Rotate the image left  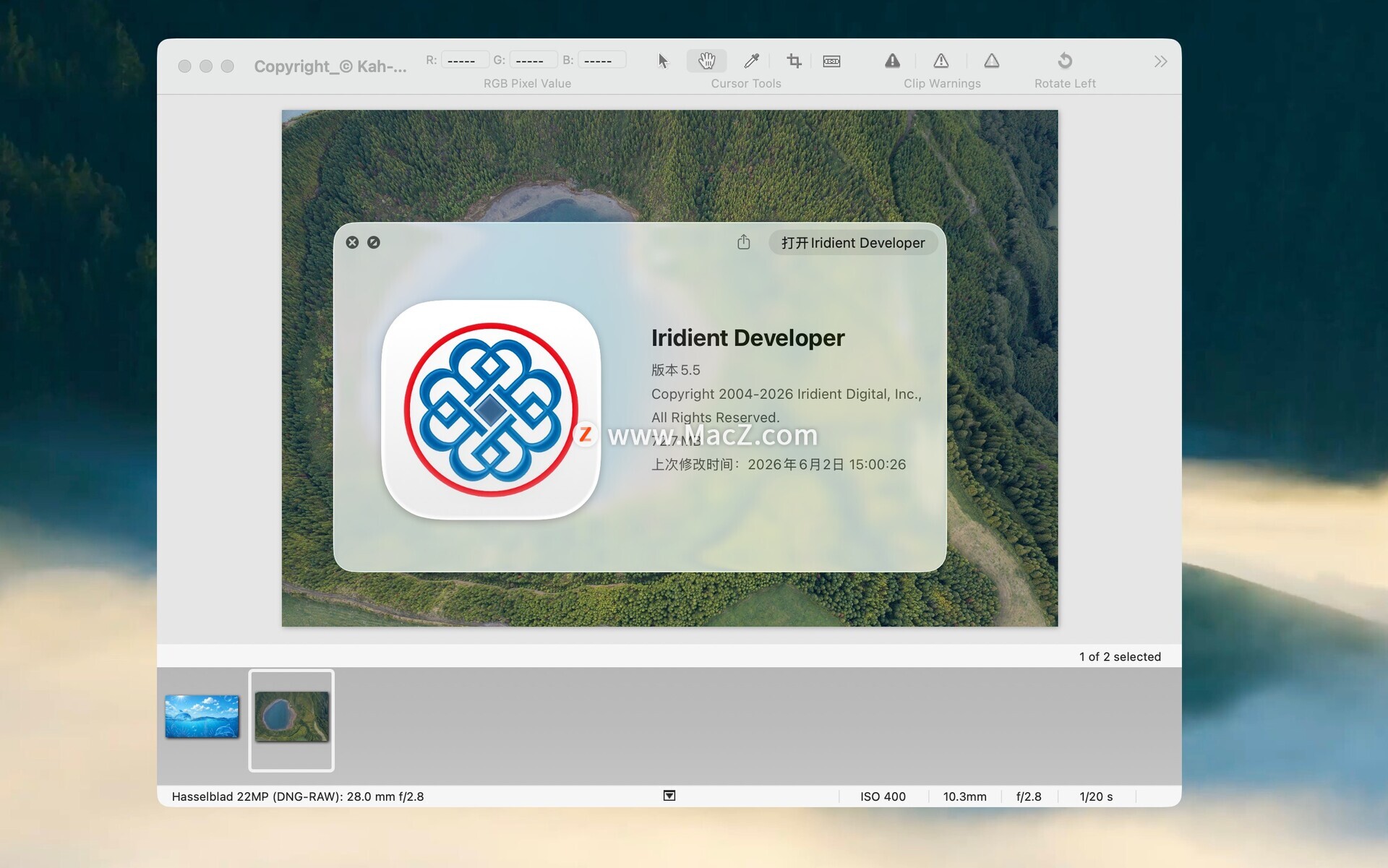1064,61
